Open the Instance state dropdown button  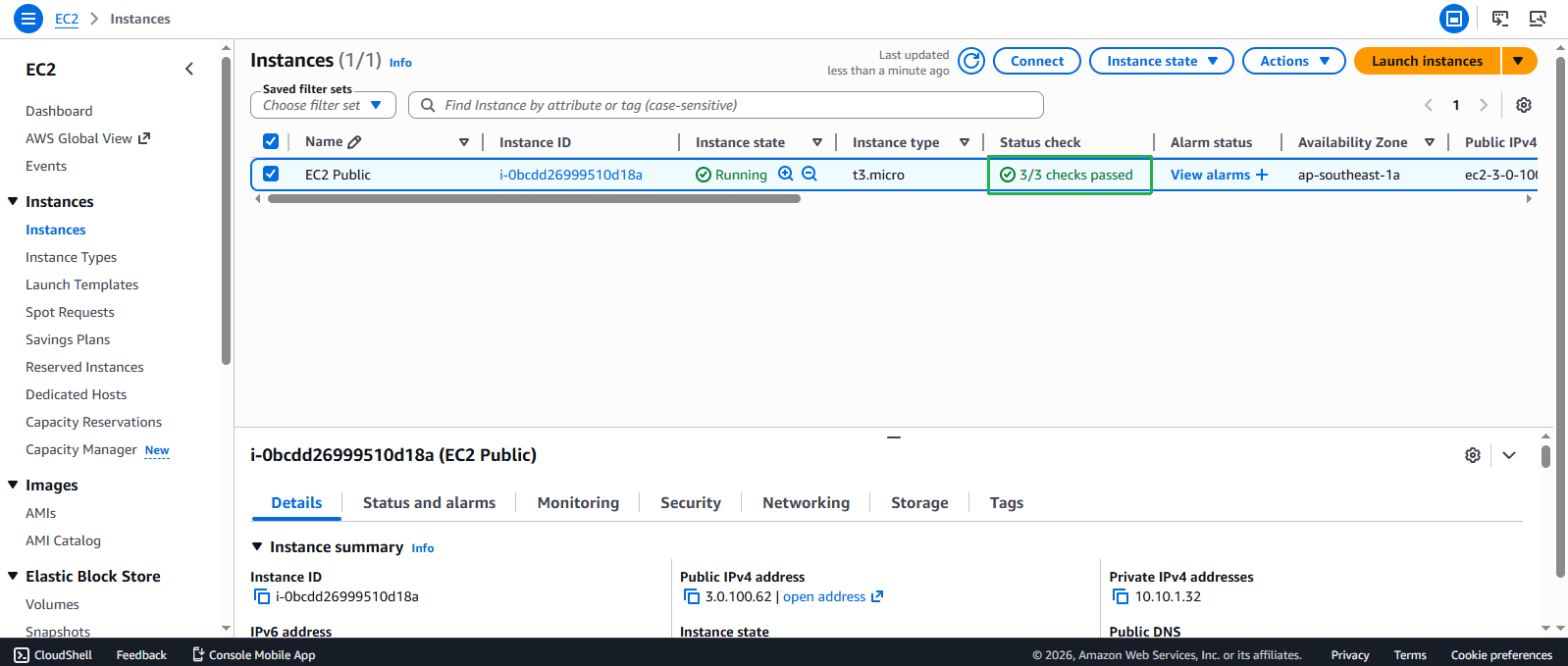coord(1162,61)
